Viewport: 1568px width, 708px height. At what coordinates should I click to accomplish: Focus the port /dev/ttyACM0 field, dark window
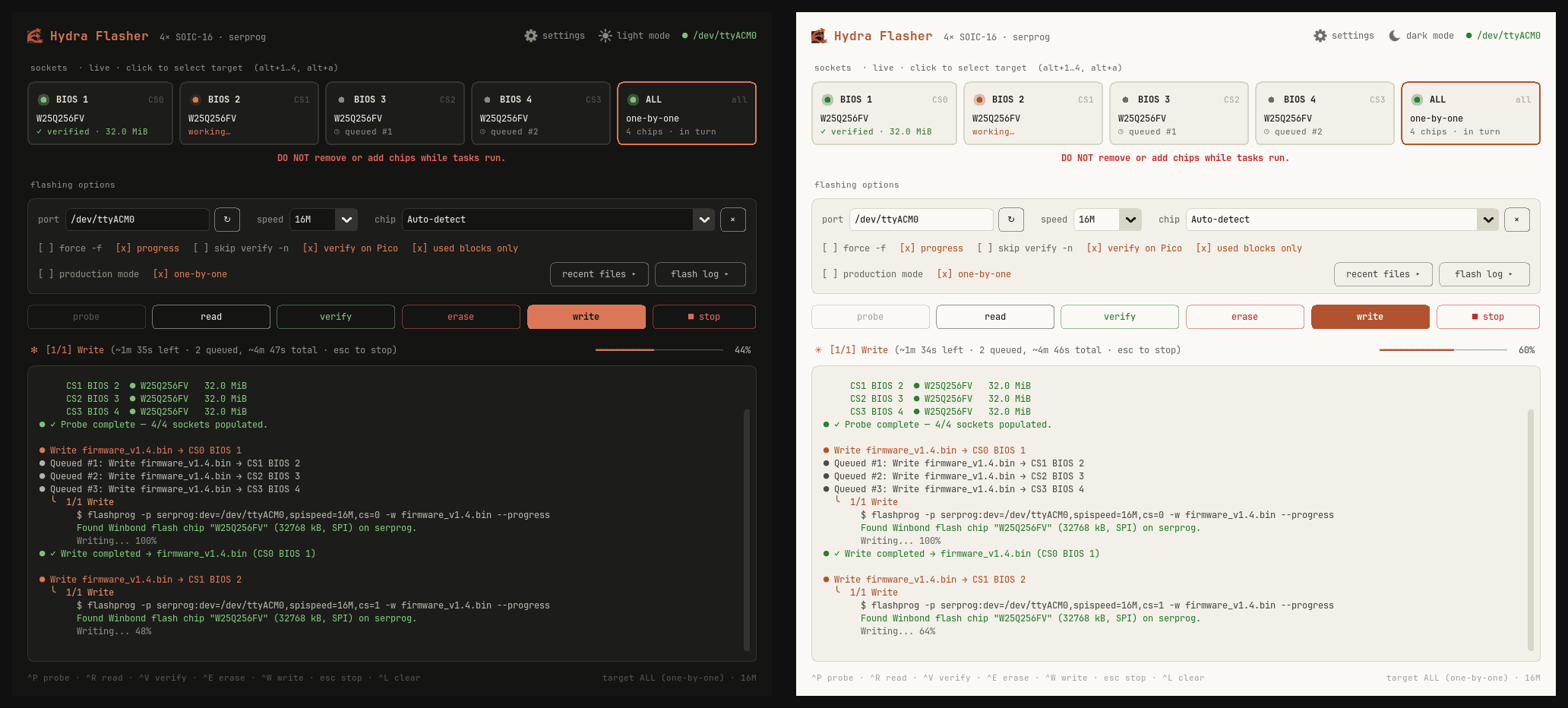[x=138, y=220]
